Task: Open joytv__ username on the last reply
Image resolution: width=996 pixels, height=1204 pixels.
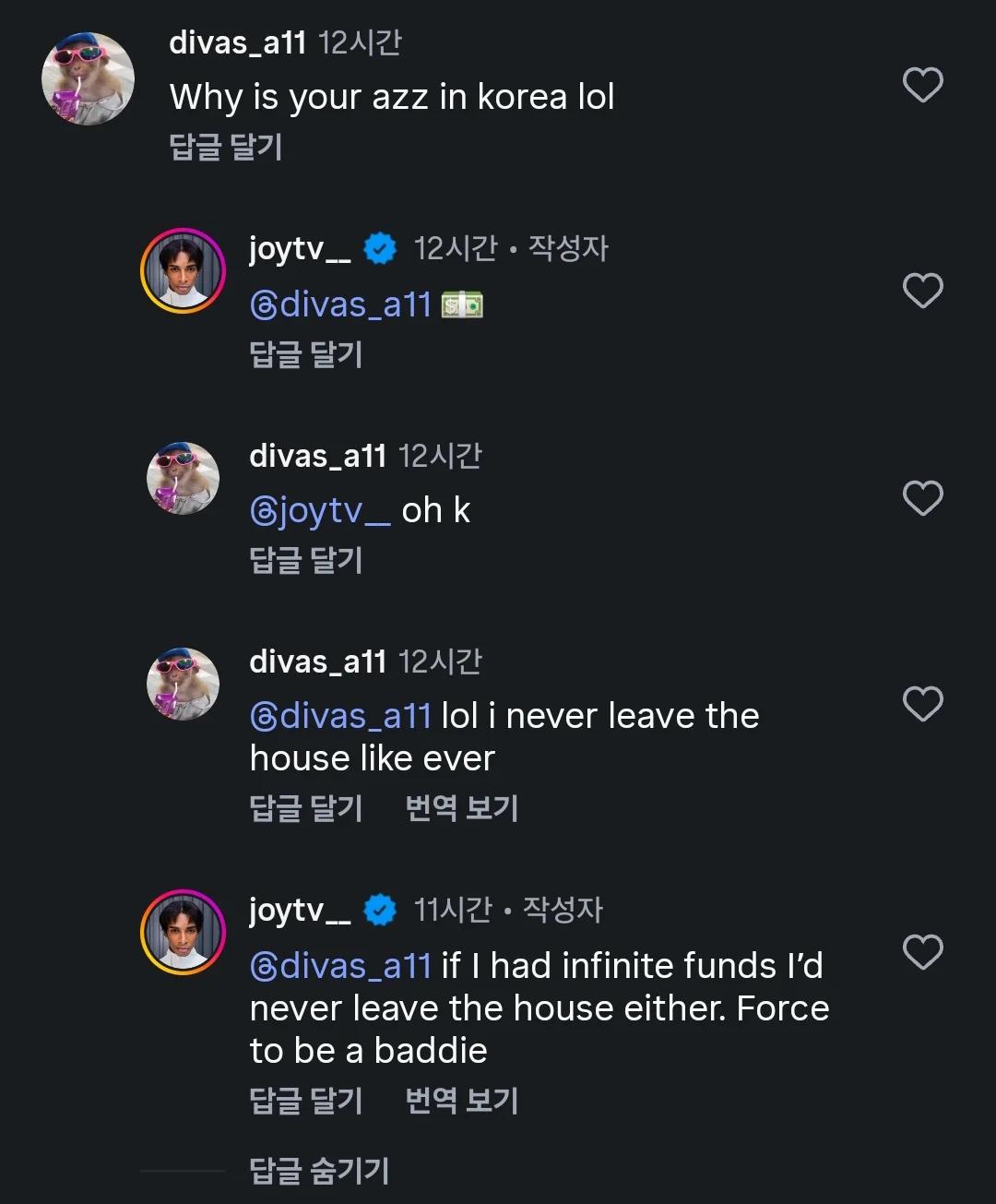Action: click(300, 912)
